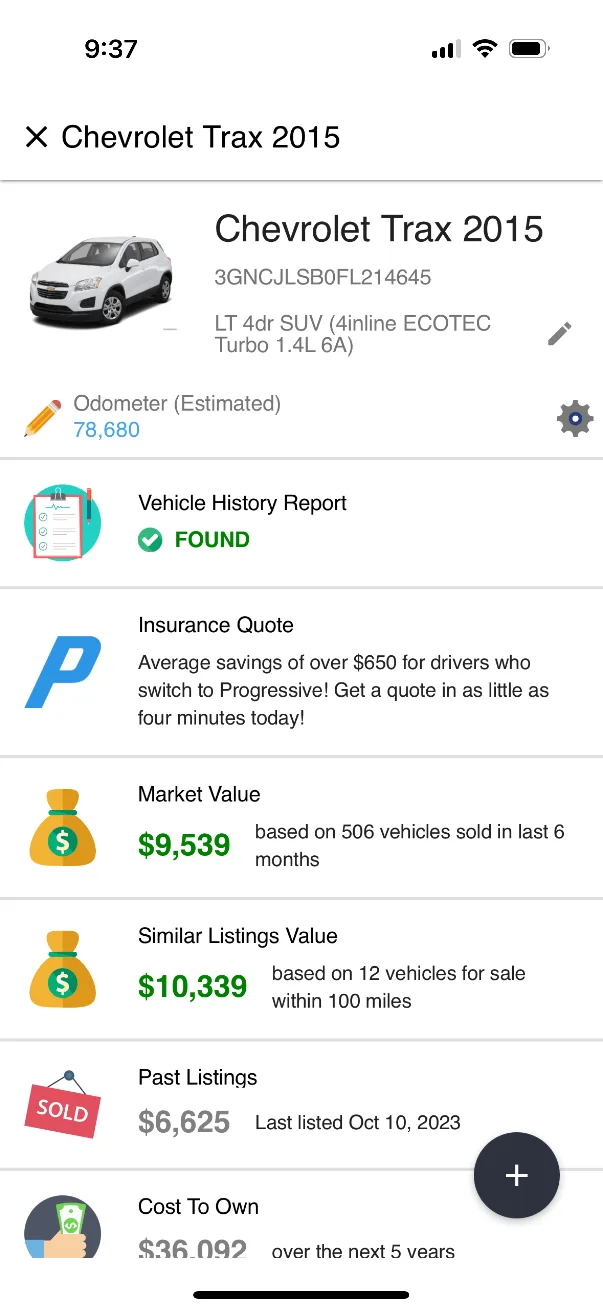Tap the Progressive insurance logo icon
Screen dimensions: 603x1311
62,671
